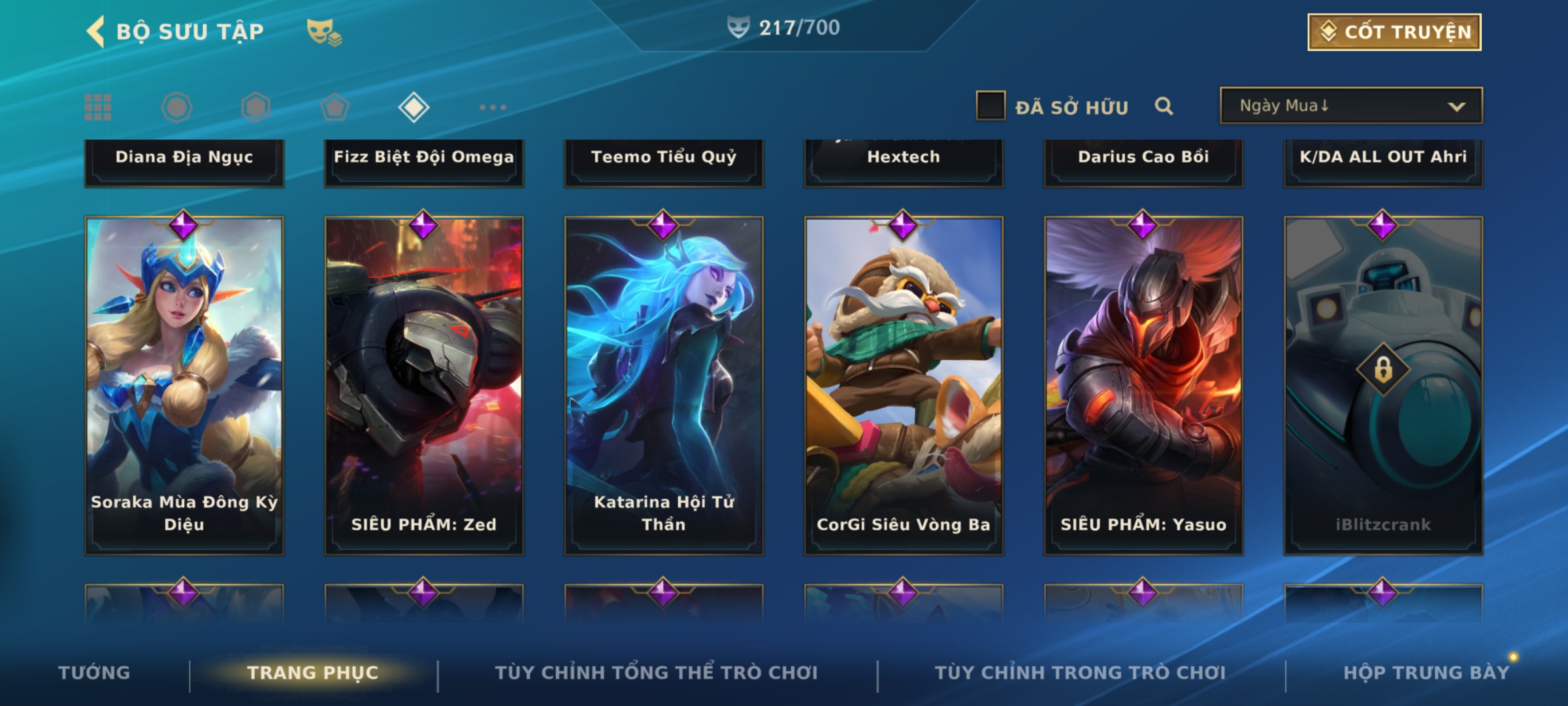This screenshot has height=706, width=1568.
Task: Select the second hexagon rarity filter
Action: 255,107
